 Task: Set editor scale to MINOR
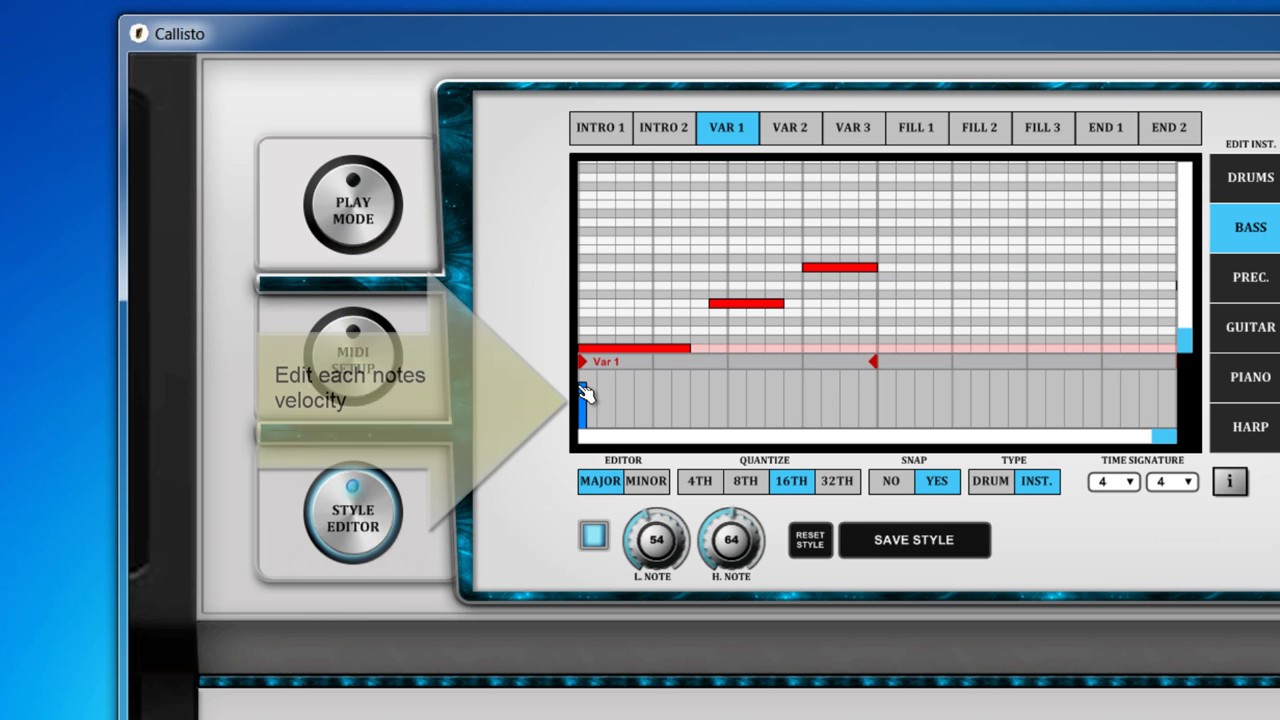(646, 481)
